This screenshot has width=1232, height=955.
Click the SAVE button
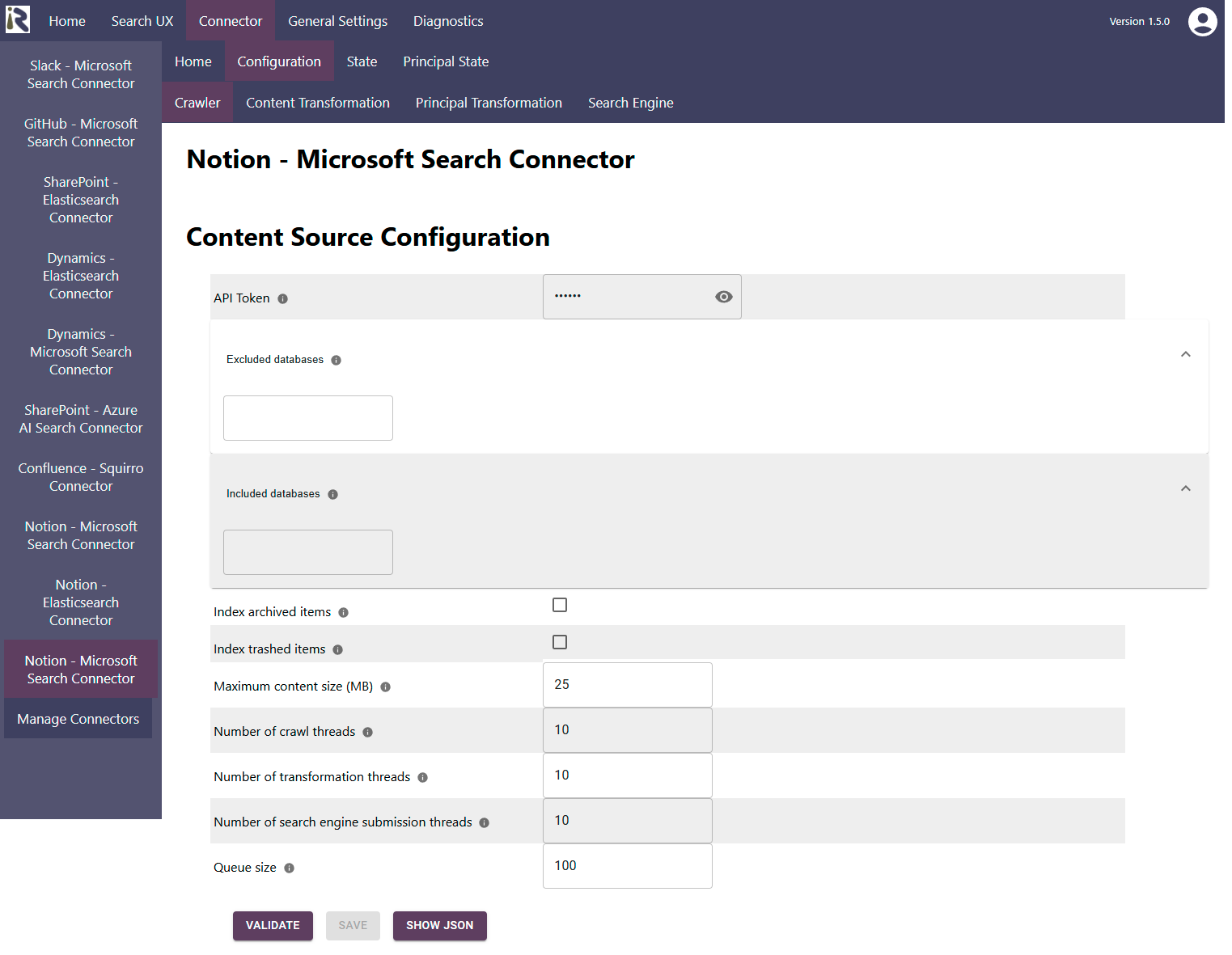pos(353,926)
